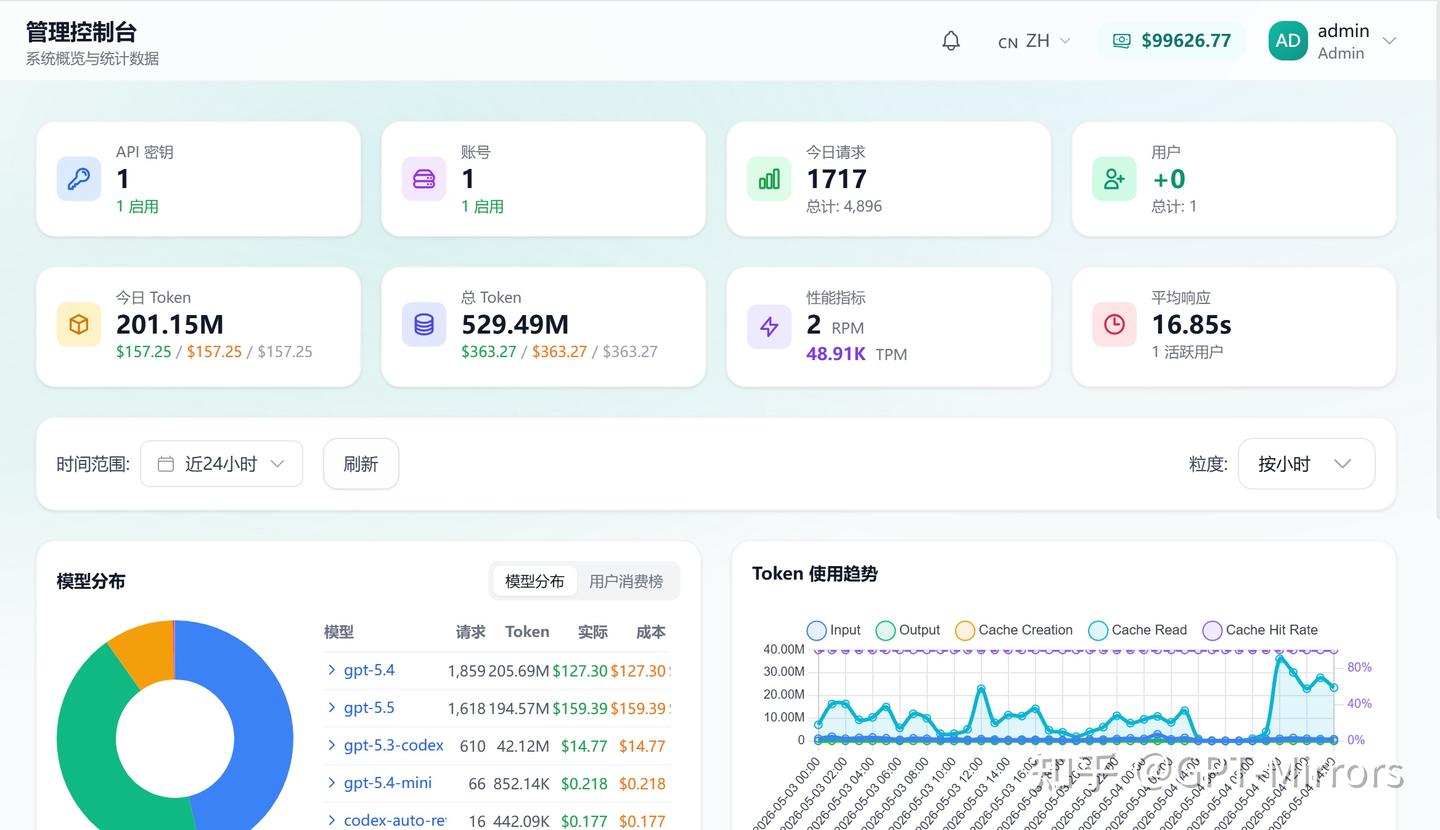This screenshot has height=830, width=1440.
Task: Click the account server icon
Action: 424,179
